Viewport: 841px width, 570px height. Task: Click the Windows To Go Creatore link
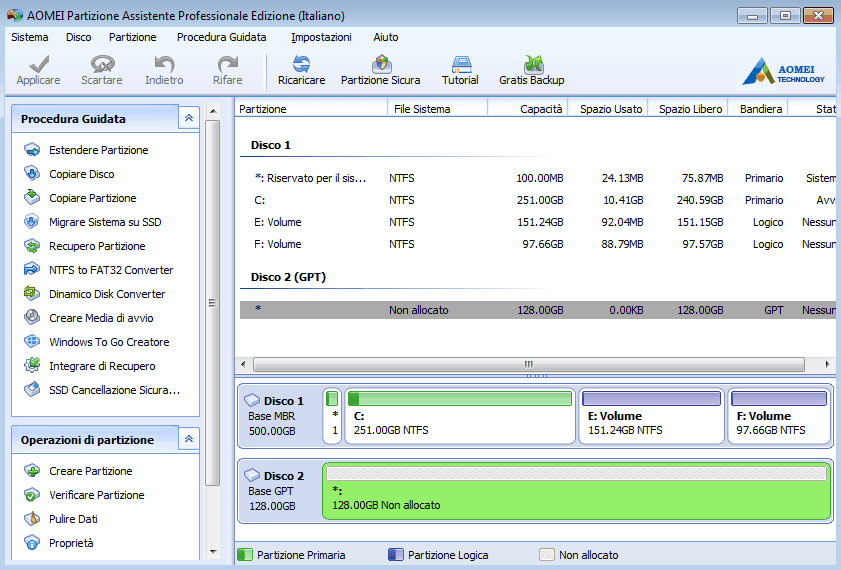pos(109,342)
